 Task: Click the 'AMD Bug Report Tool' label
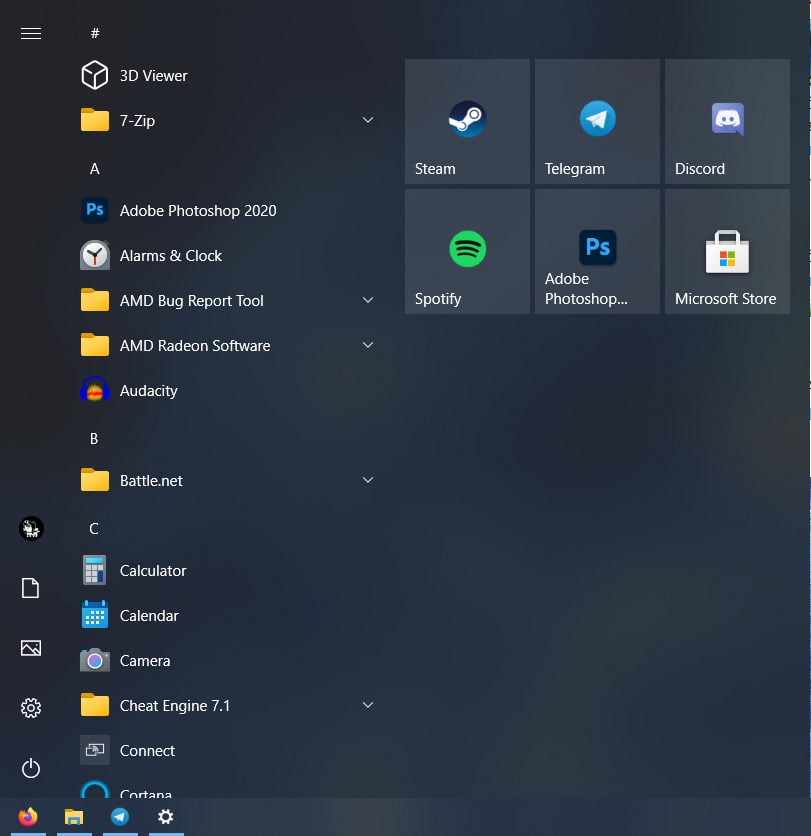[191, 301]
